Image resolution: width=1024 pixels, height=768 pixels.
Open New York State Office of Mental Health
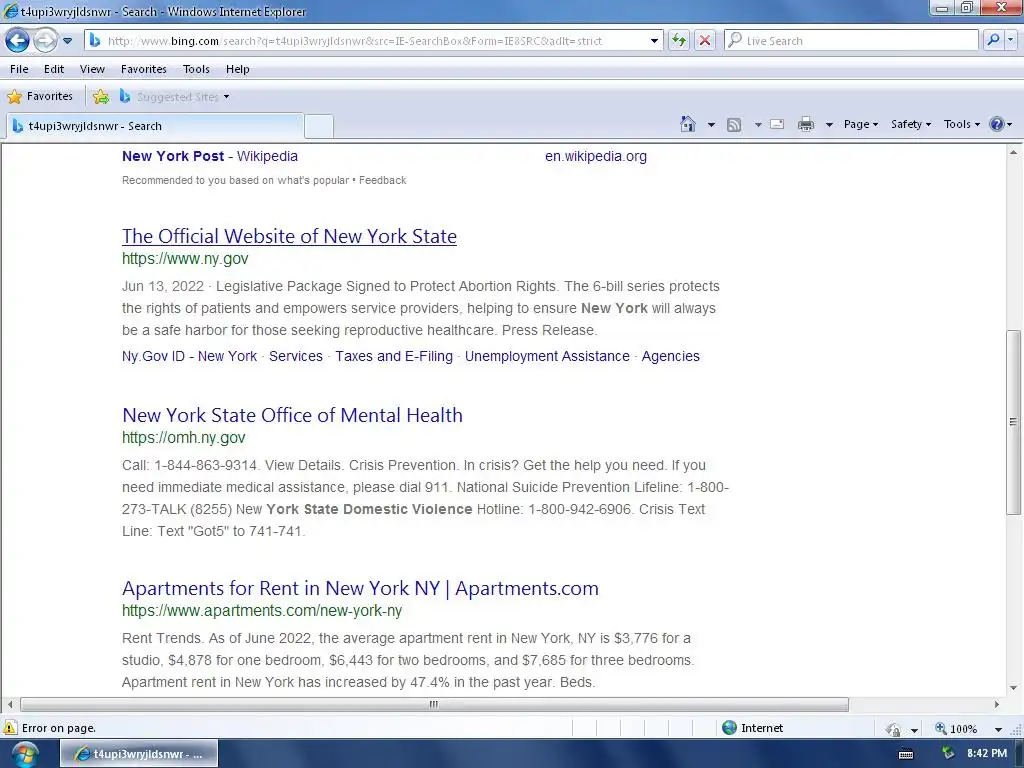293,415
